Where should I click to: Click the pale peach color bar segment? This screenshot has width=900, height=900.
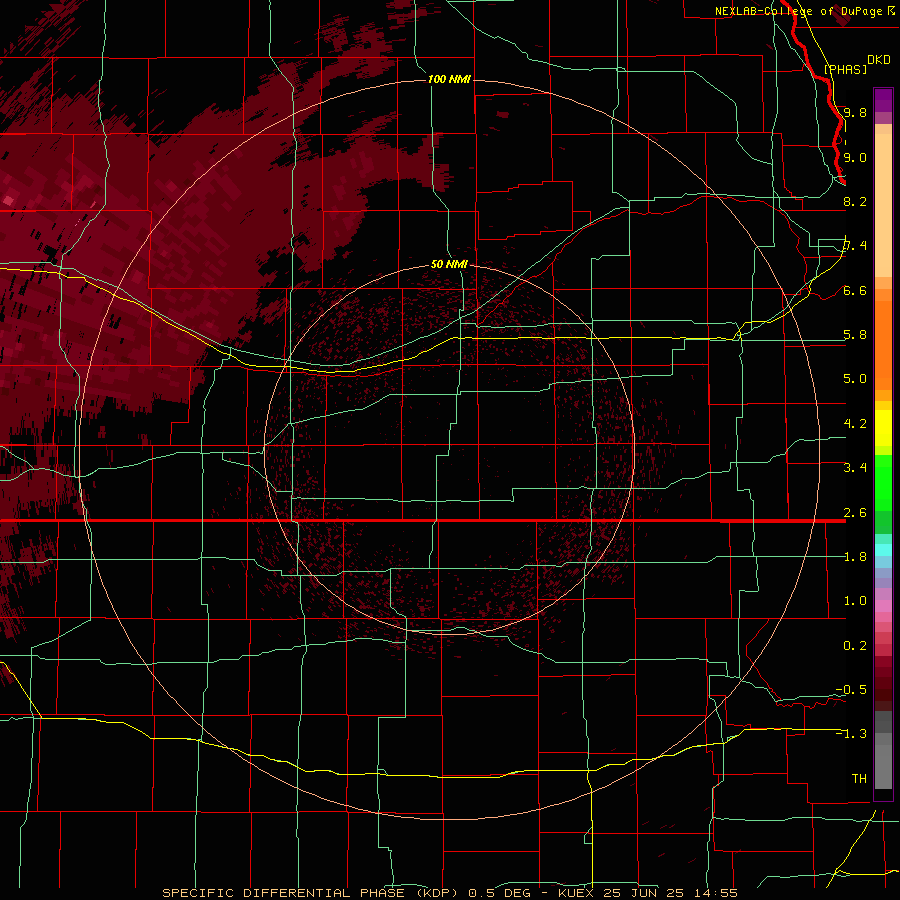pos(883,207)
